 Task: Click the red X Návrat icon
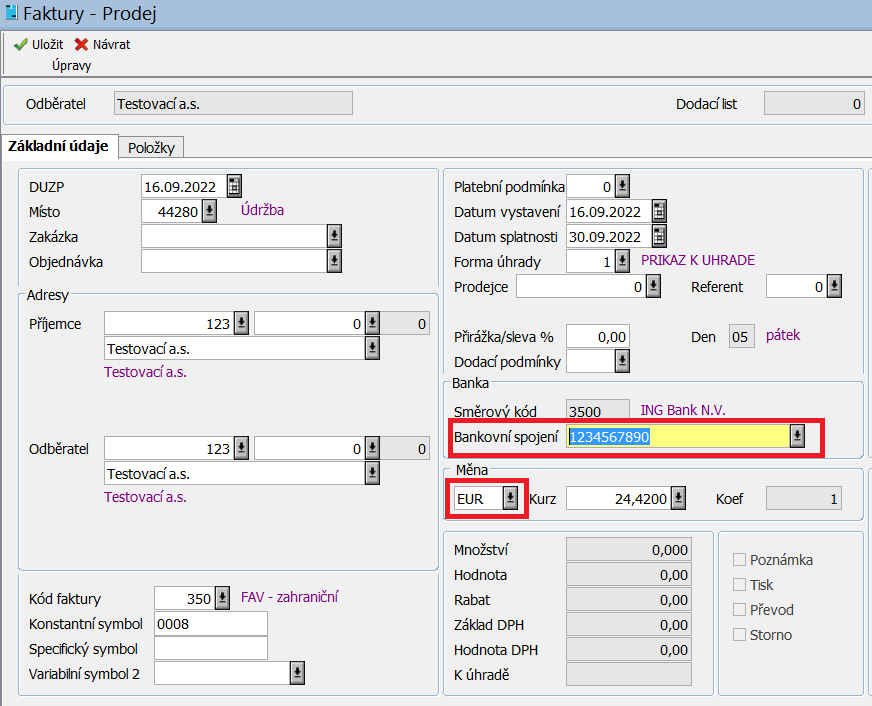coord(81,45)
